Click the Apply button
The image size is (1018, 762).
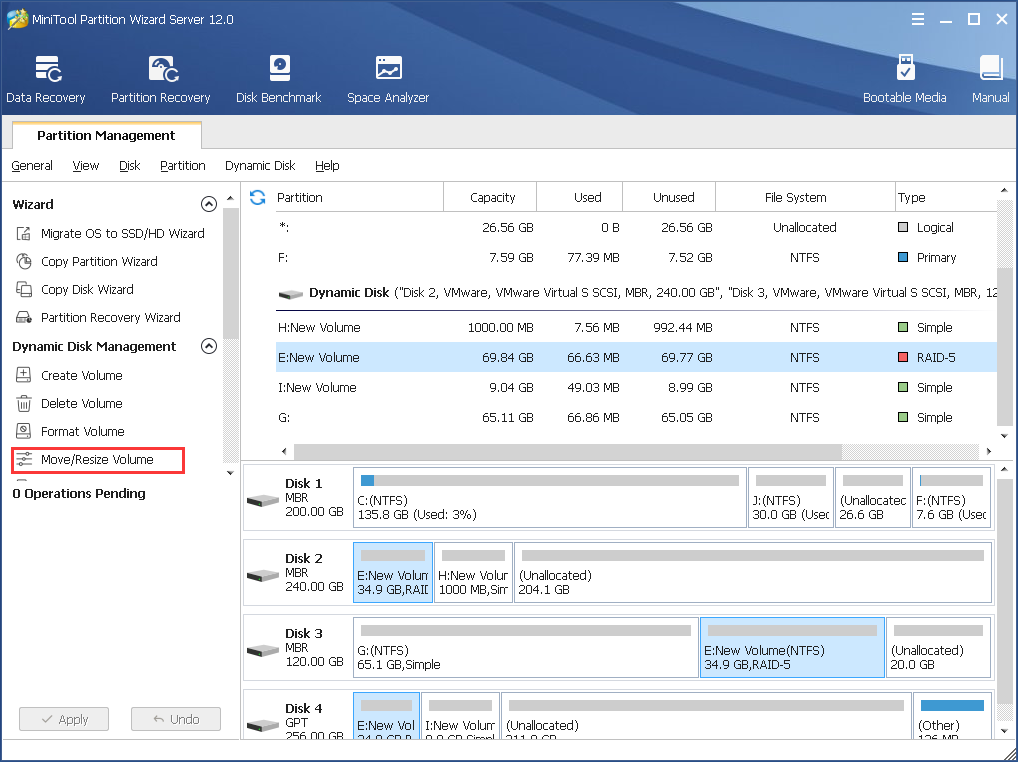pos(64,719)
